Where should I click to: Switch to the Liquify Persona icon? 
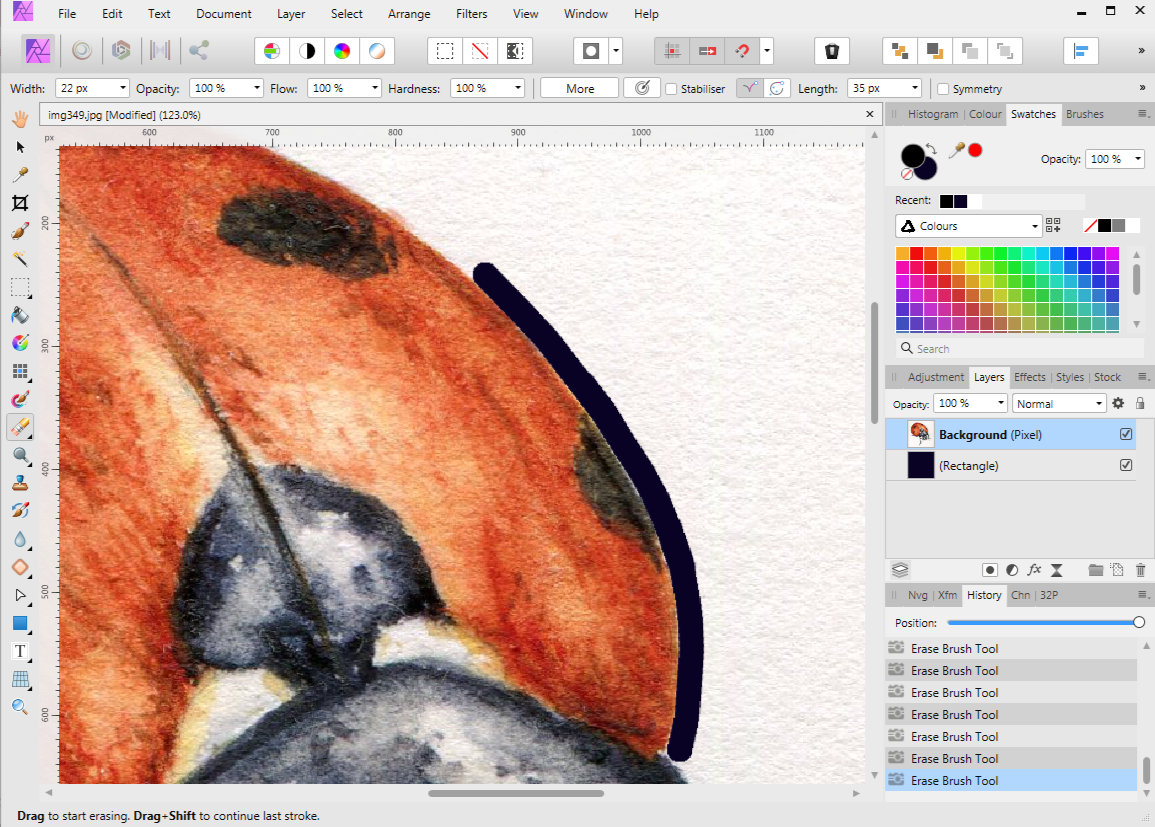tap(82, 50)
